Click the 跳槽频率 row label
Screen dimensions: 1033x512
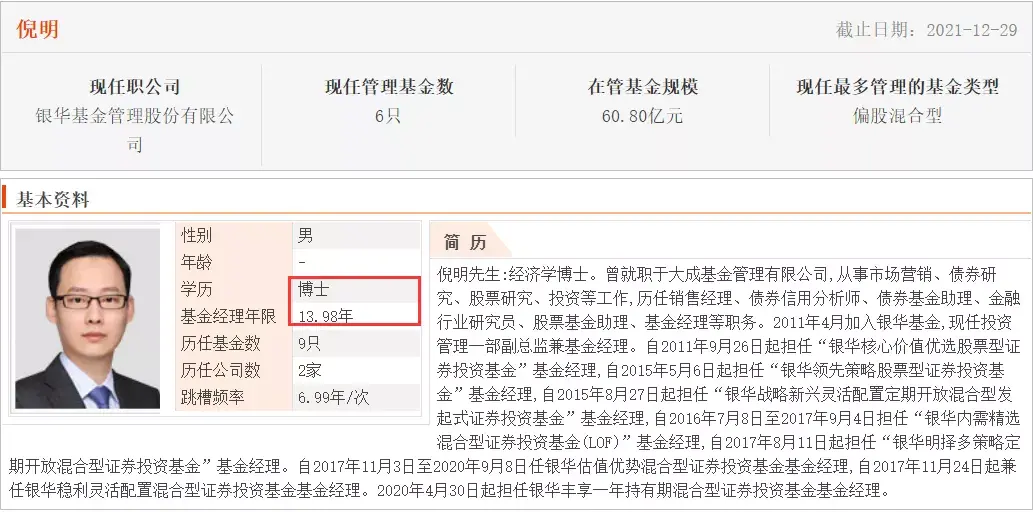pyautogui.click(x=212, y=397)
